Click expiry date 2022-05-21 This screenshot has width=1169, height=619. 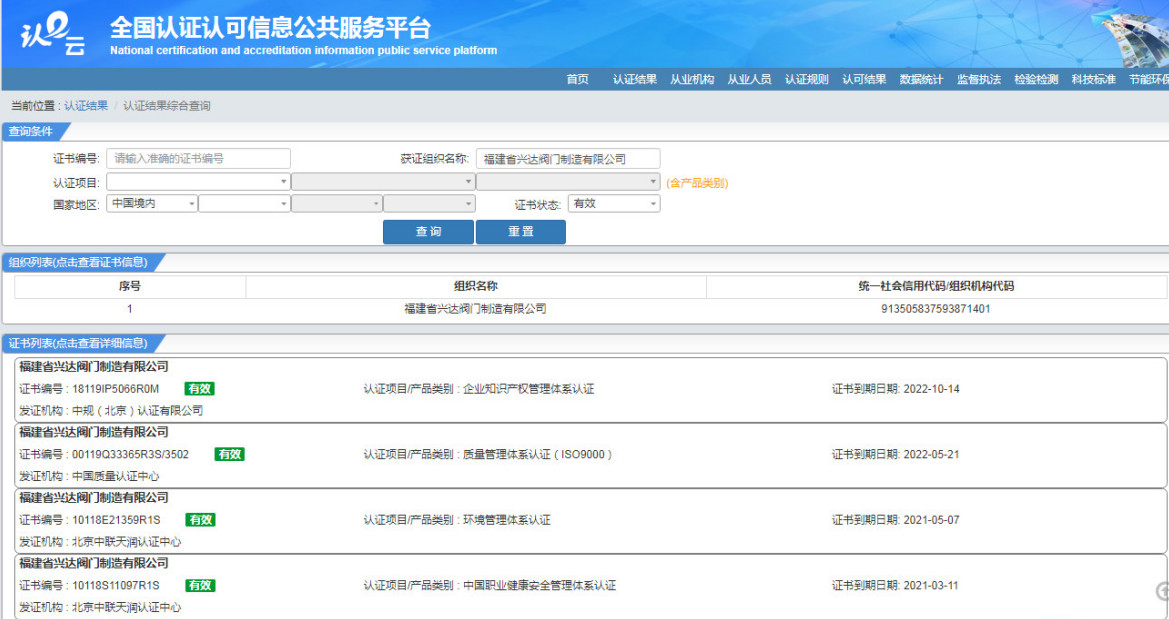click(x=931, y=454)
